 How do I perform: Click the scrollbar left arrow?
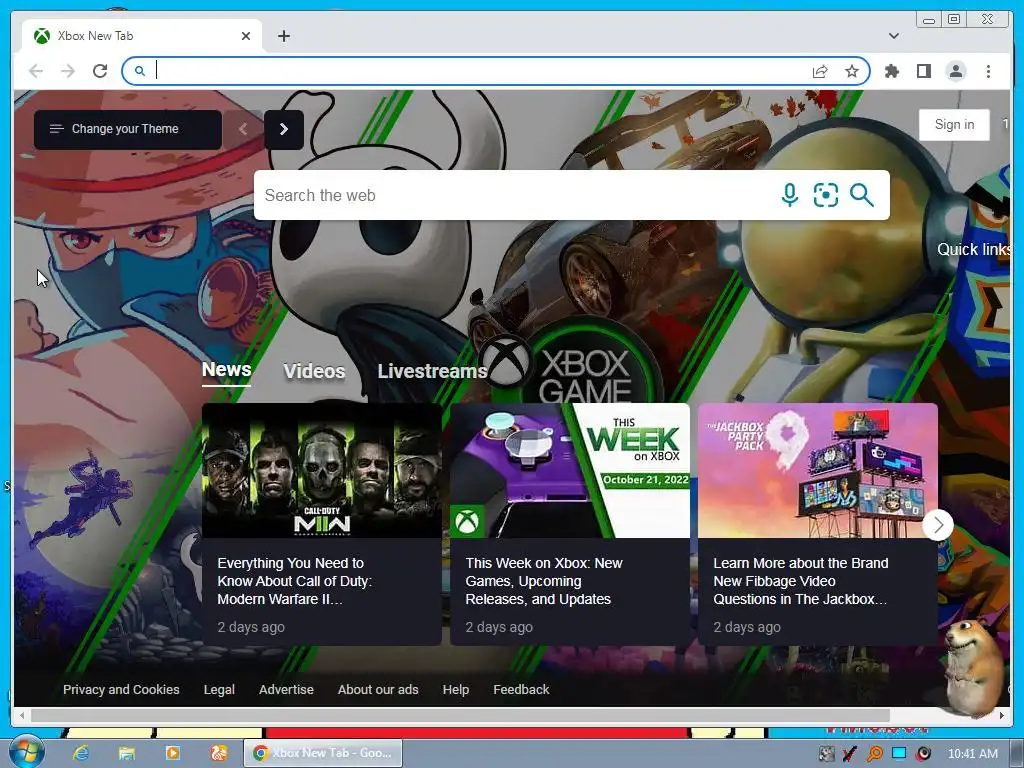point(22,716)
